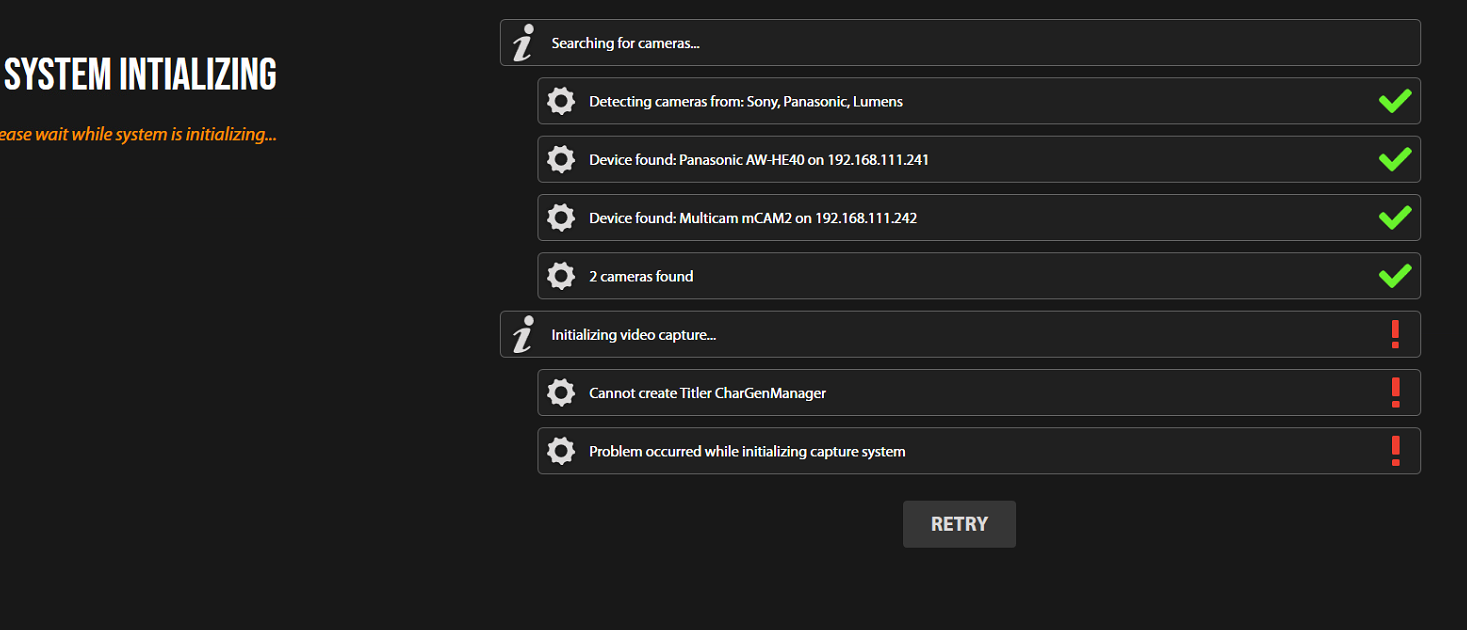Click green checkmark on Multicam mCAM2 row
The image size is (1467, 630).
[x=1395, y=217]
